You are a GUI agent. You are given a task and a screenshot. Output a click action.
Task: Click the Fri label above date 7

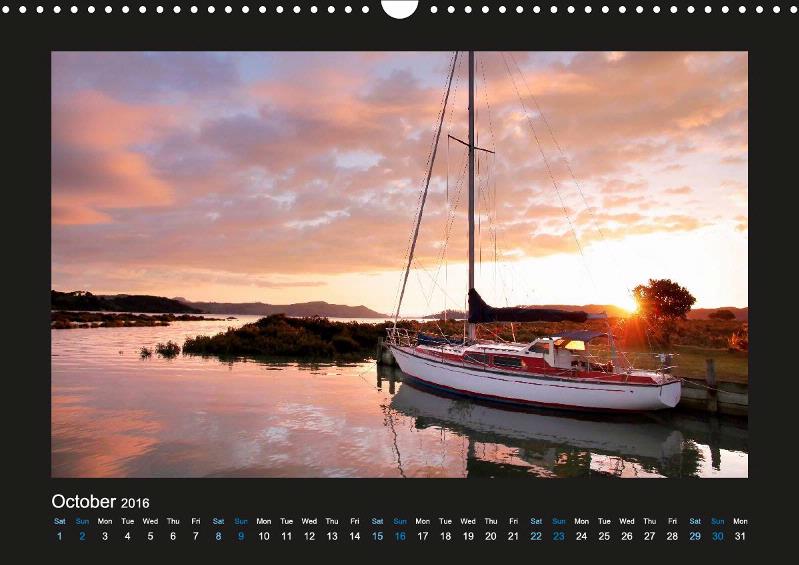(x=196, y=521)
